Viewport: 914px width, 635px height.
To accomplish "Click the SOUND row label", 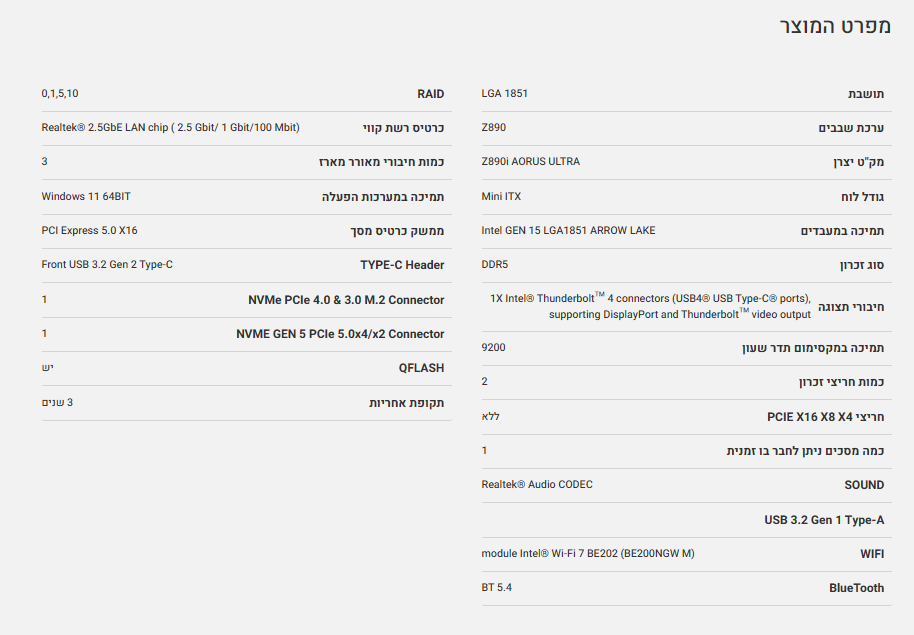I will point(864,485).
